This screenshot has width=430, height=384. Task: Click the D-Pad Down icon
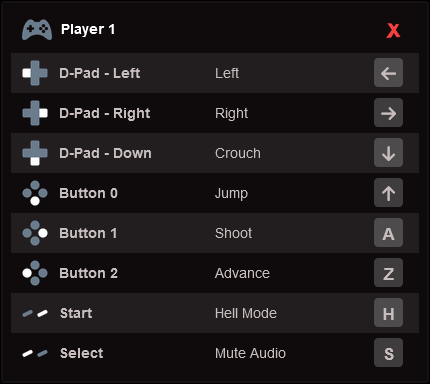click(35, 153)
